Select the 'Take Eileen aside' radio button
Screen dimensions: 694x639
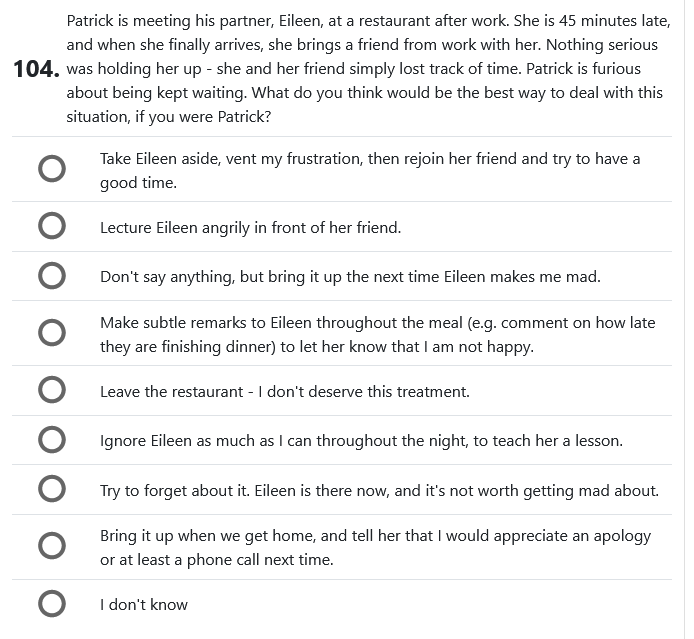click(x=52, y=169)
